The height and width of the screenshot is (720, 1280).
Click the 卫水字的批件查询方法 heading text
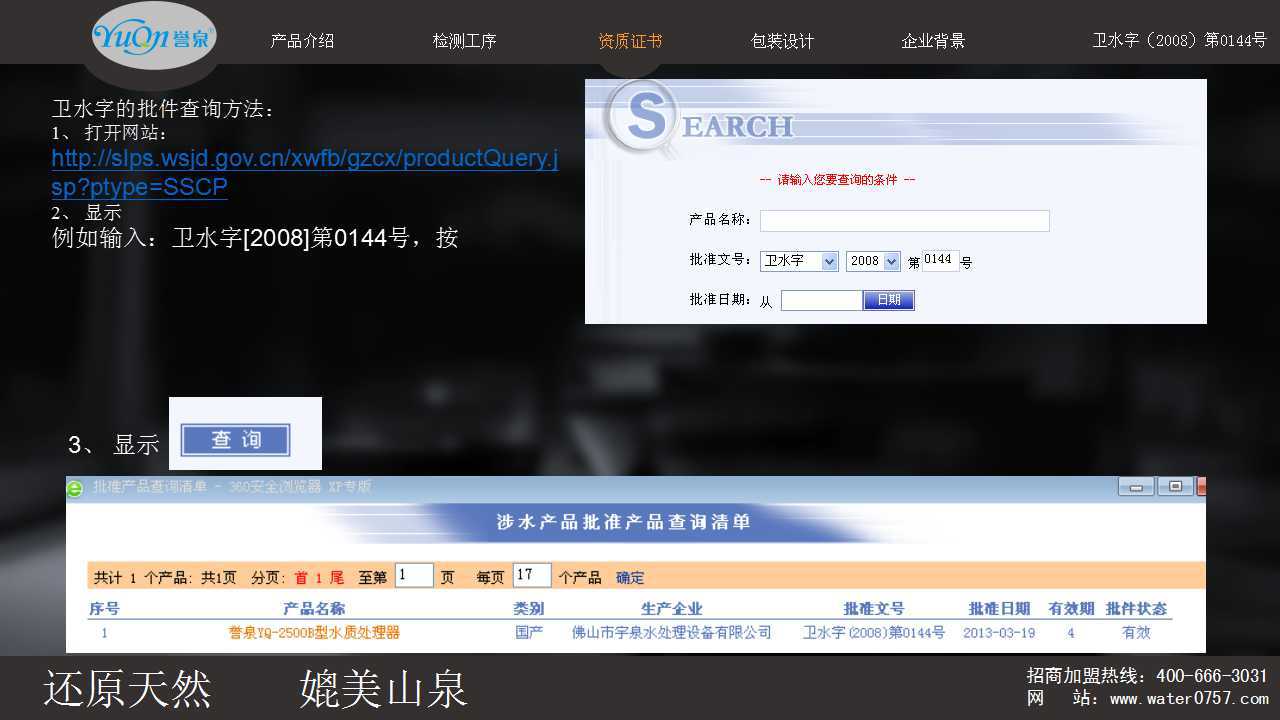(162, 109)
